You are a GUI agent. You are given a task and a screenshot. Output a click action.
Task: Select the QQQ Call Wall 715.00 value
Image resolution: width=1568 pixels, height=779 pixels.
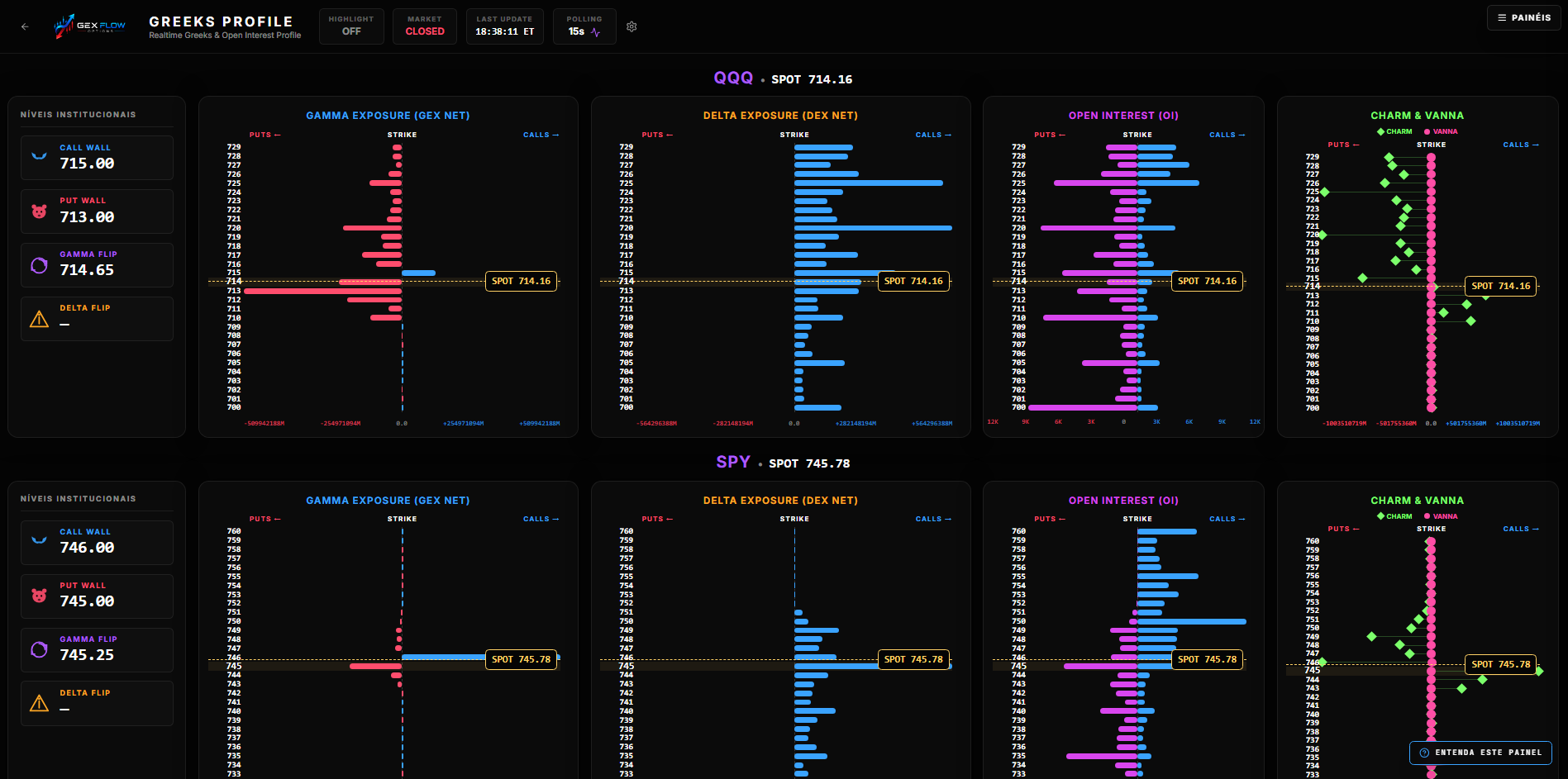point(87,164)
